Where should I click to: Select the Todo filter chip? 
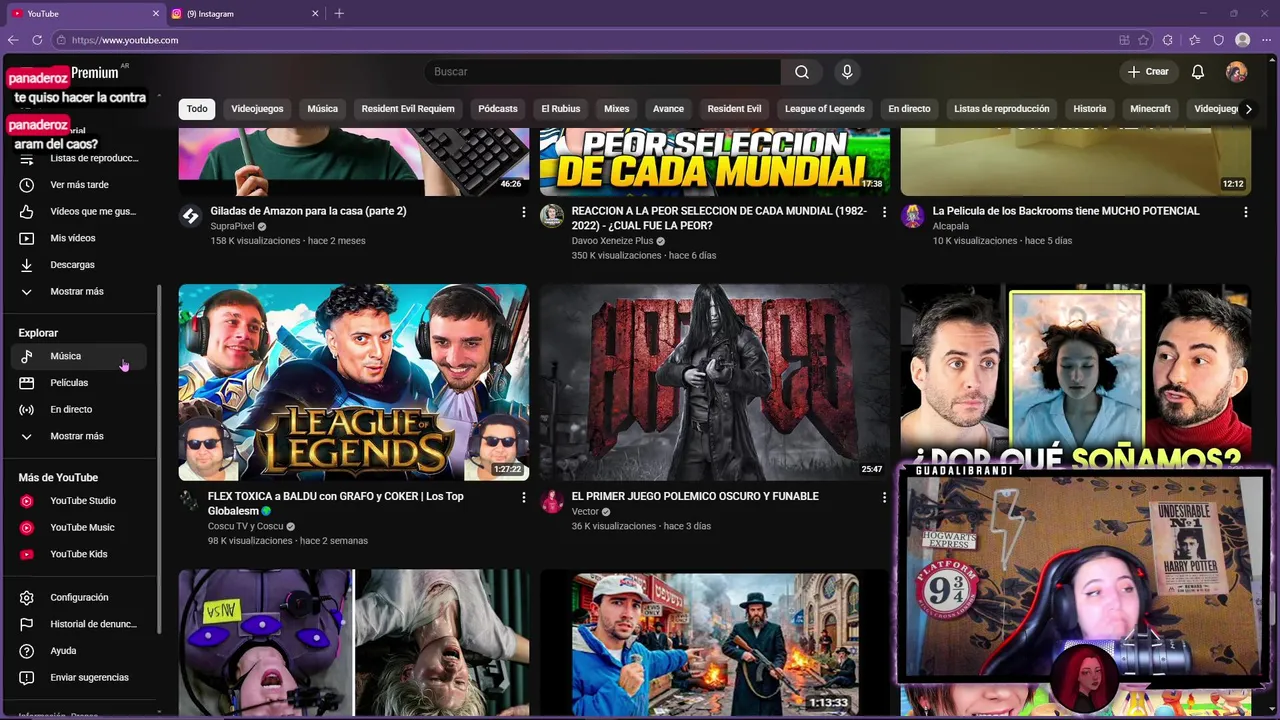(197, 109)
